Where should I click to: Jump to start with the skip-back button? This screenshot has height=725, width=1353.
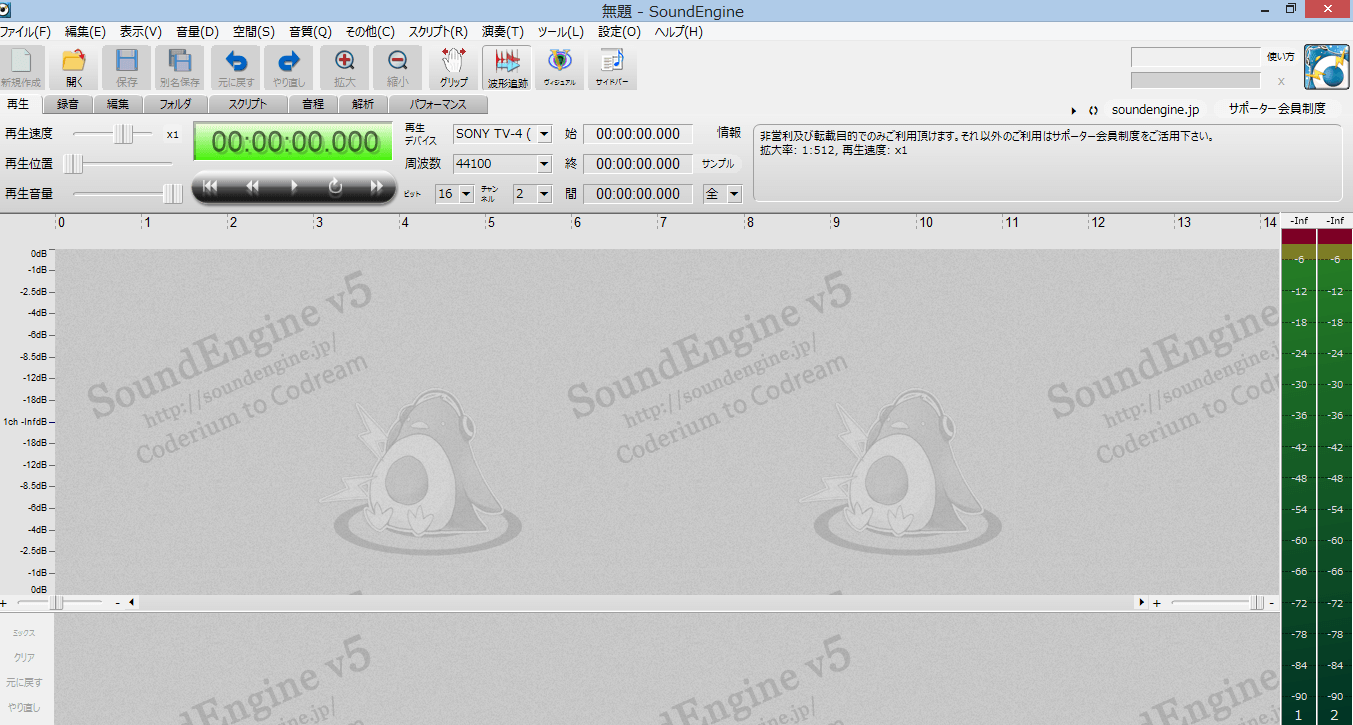(210, 186)
